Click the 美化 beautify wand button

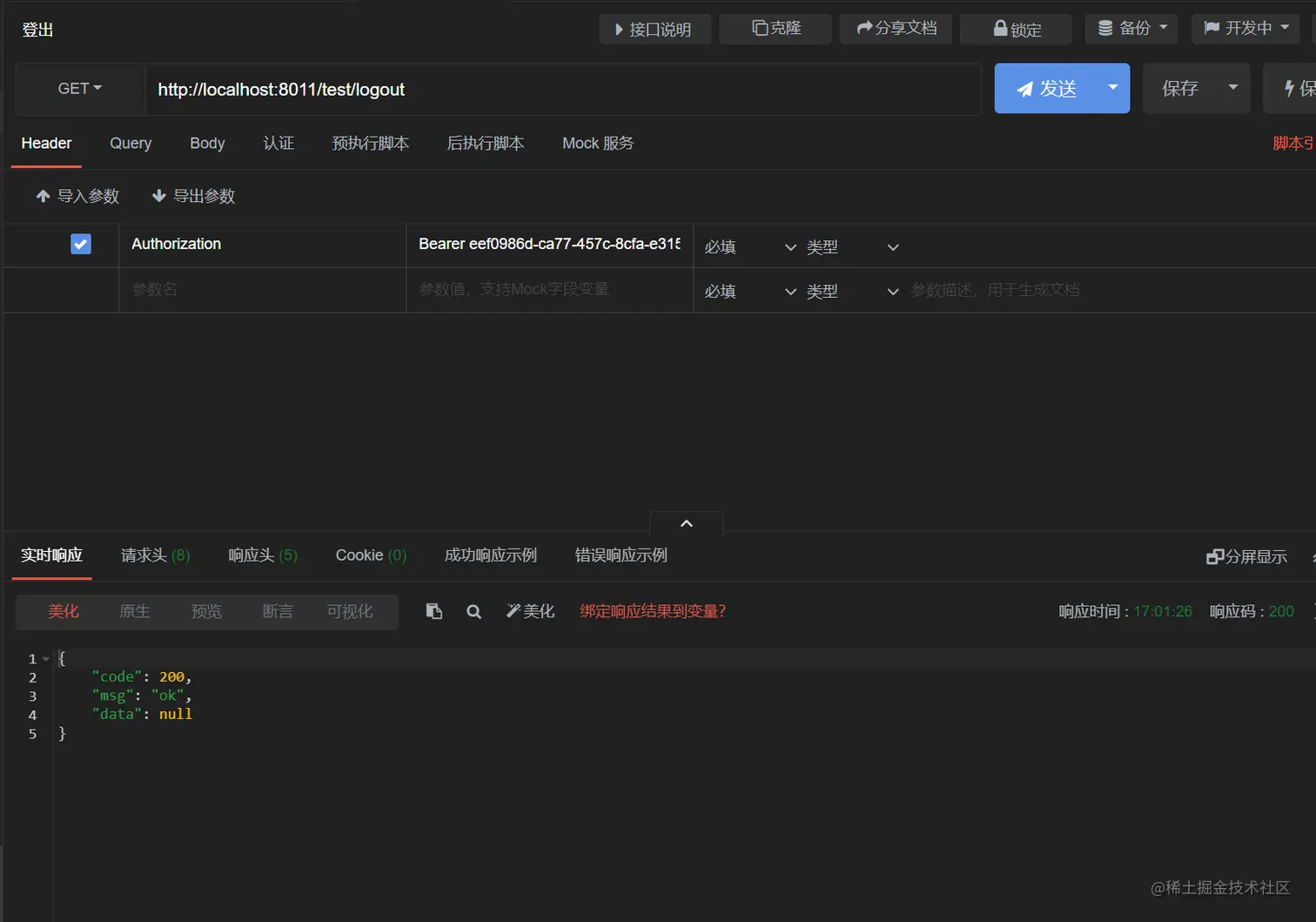tap(530, 611)
